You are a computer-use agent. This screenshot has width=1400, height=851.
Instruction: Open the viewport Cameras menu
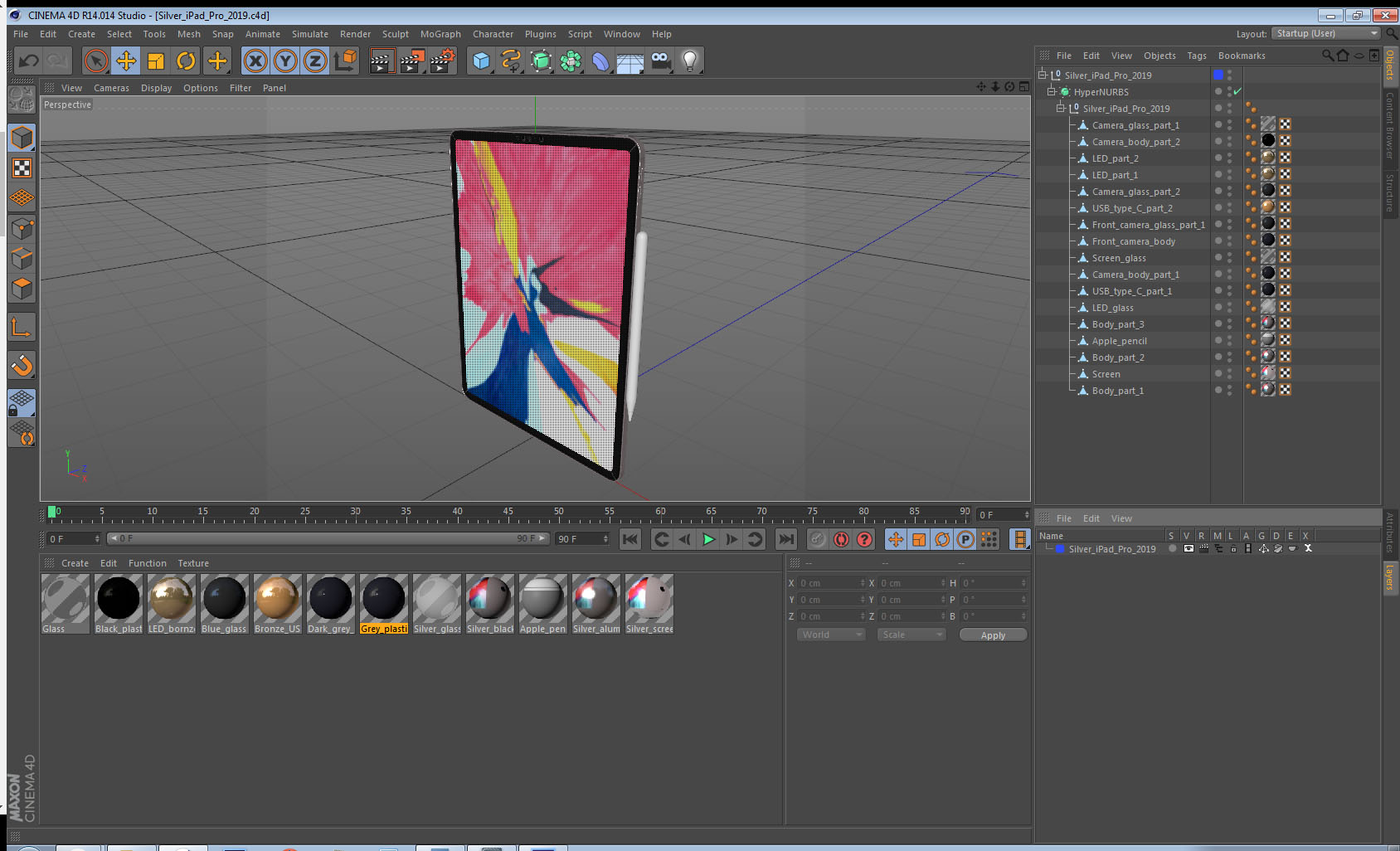[111, 88]
